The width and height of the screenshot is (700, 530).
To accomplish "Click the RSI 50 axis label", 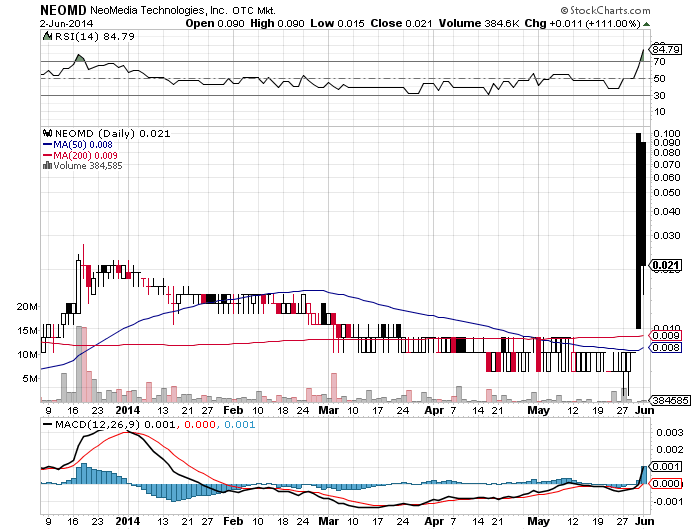I will point(659,79).
